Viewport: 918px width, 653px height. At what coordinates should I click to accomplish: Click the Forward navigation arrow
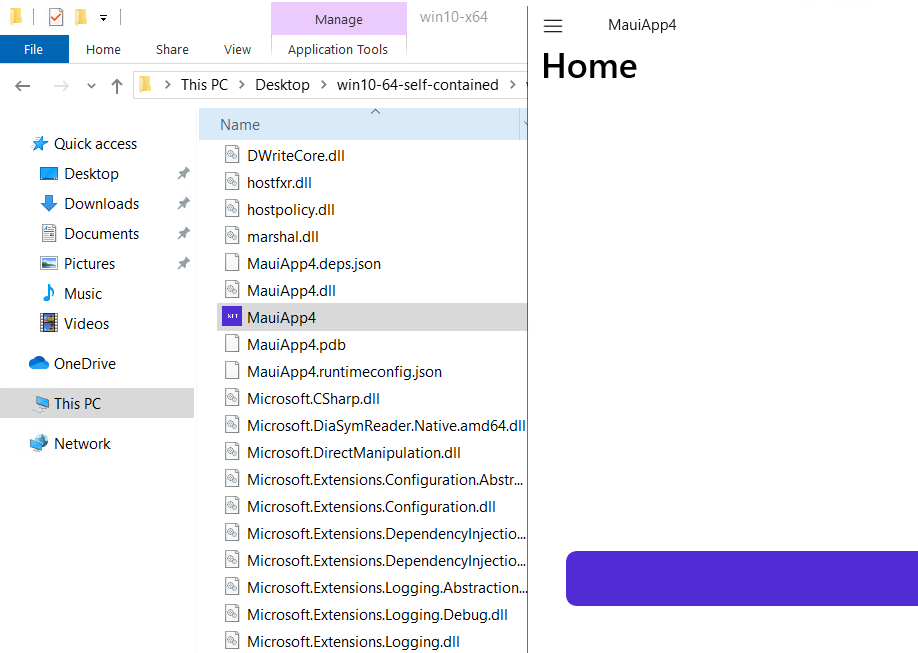click(x=61, y=86)
